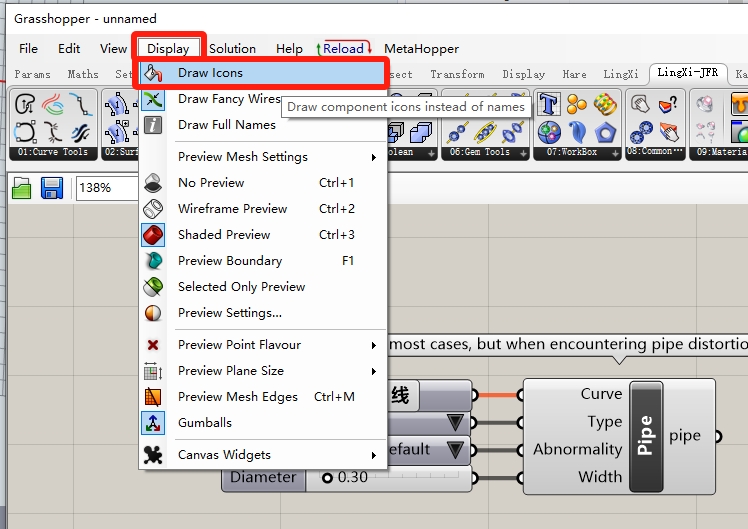The image size is (748, 529).
Task: Toggle Gumballs display
Action: [262, 423]
